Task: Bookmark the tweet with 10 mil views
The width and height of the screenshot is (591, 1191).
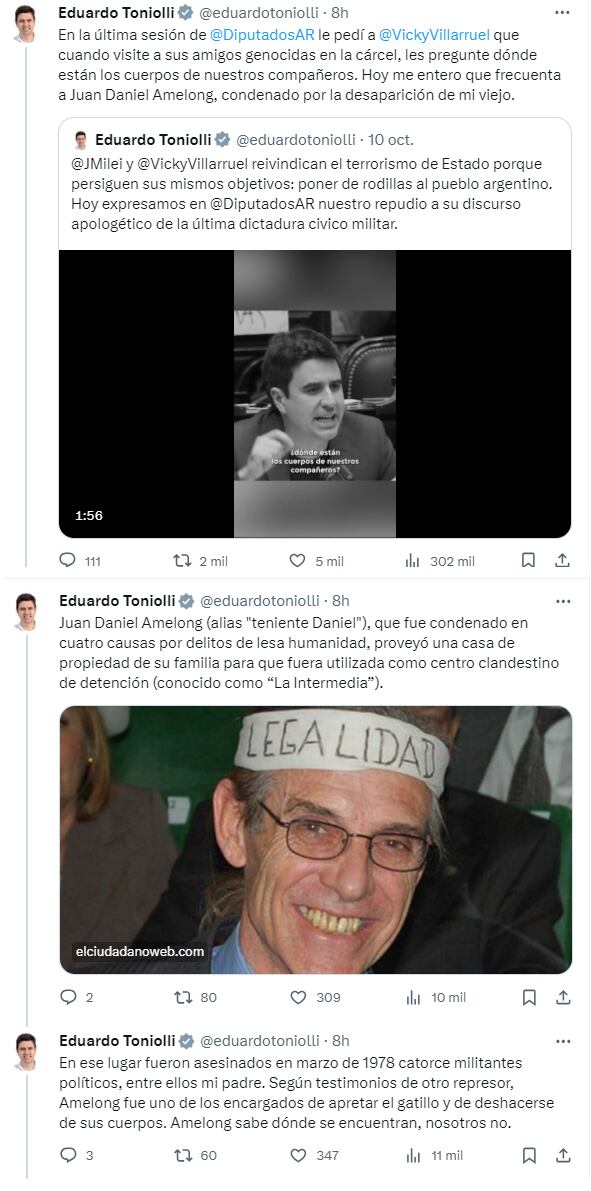Action: (529, 997)
